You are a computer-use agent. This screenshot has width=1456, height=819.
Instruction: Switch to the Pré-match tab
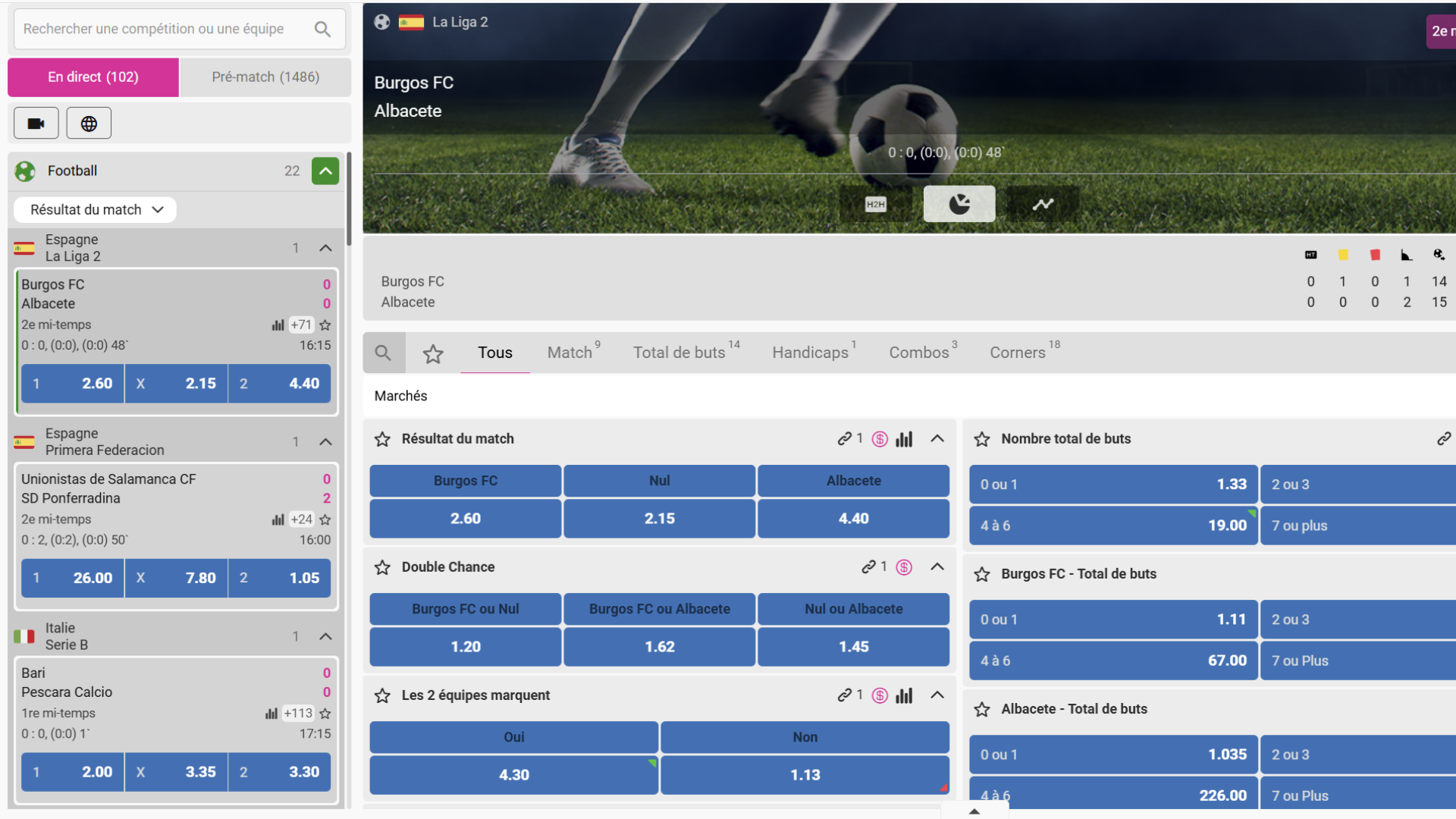coord(265,77)
